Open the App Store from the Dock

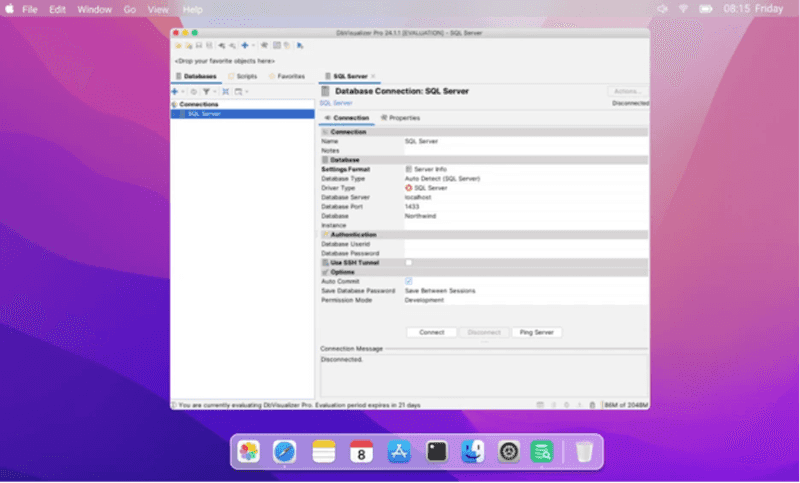click(399, 452)
